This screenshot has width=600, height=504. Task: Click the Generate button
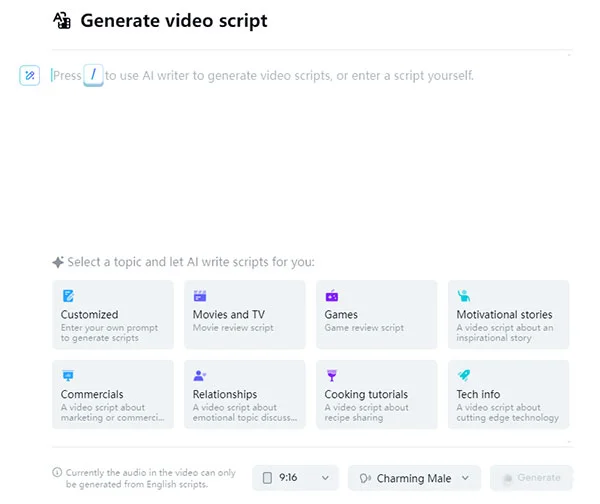pyautogui.click(x=531, y=478)
